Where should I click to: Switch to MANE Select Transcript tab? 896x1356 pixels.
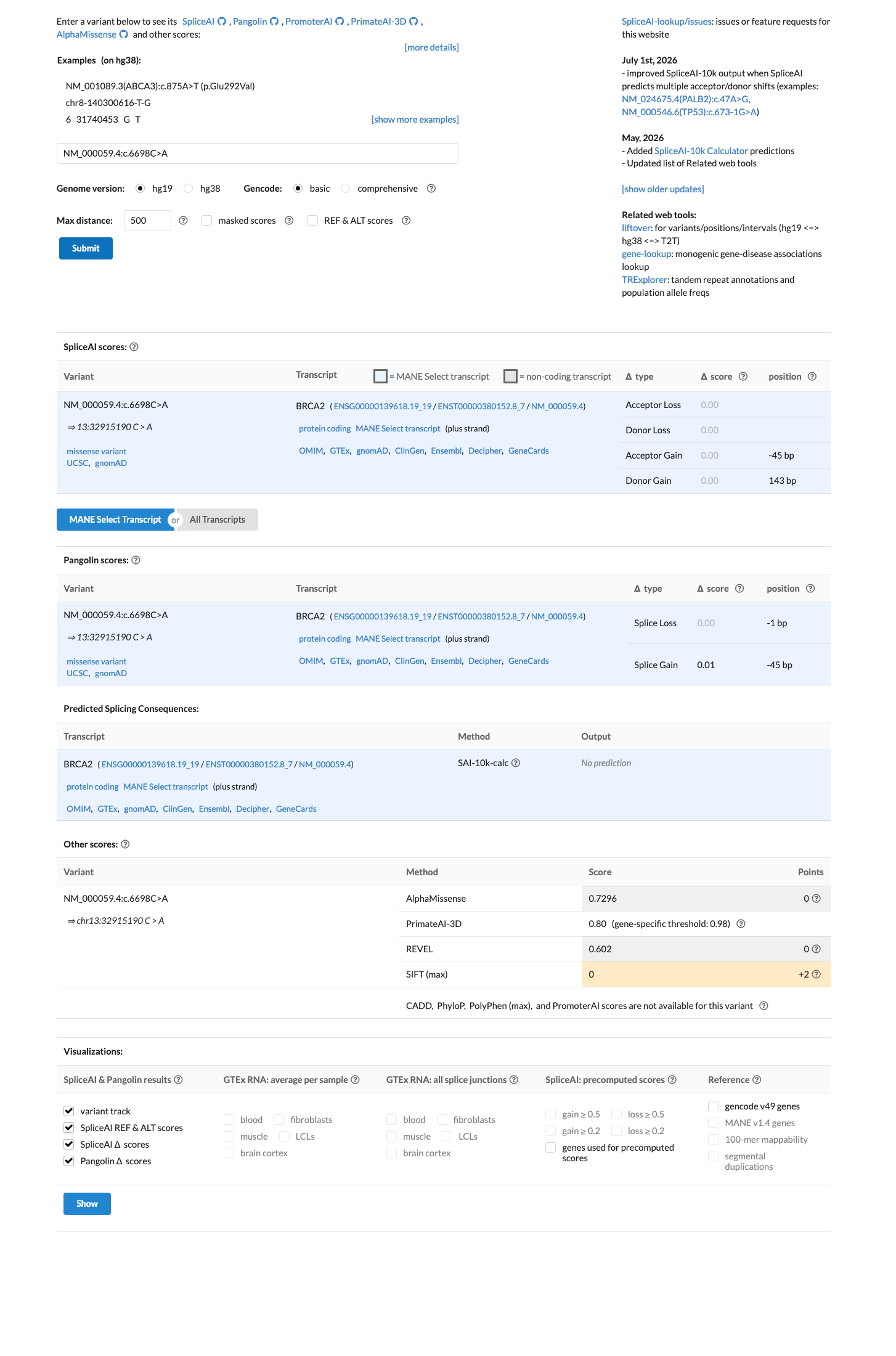[x=115, y=520]
